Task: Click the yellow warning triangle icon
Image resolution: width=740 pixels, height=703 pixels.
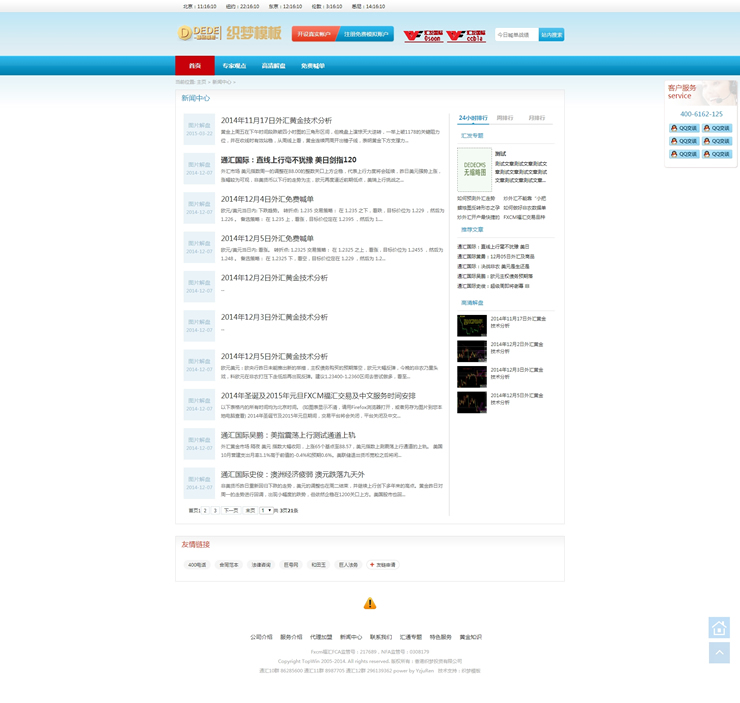Action: click(x=370, y=604)
